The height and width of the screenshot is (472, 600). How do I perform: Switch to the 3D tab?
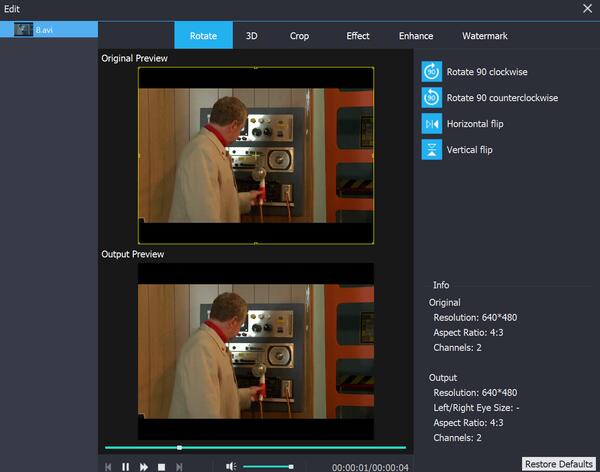pyautogui.click(x=252, y=36)
